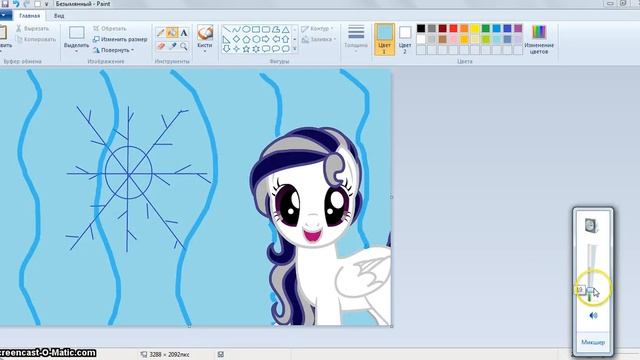The width and height of the screenshot is (640, 360).
Task: Click Изменить размер resize button
Action: (120, 39)
